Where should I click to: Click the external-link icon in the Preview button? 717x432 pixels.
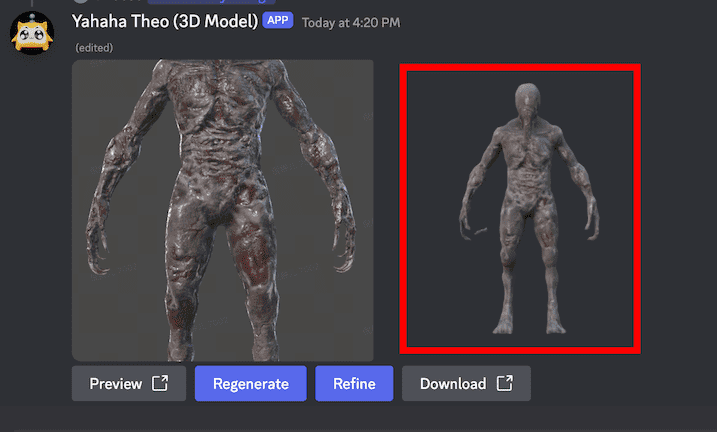[159, 384]
